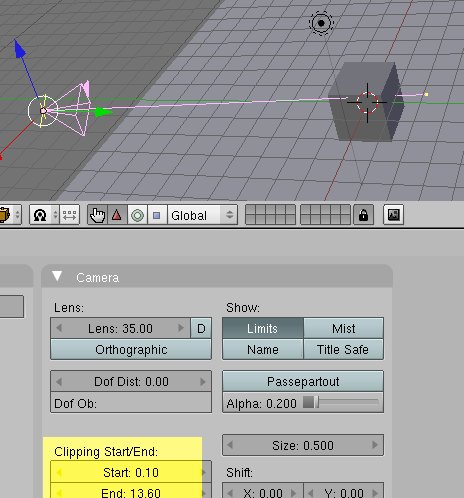Image resolution: width=464 pixels, height=498 pixels.
Task: Increase Dof Dist with right arrow
Action: (x=203, y=381)
